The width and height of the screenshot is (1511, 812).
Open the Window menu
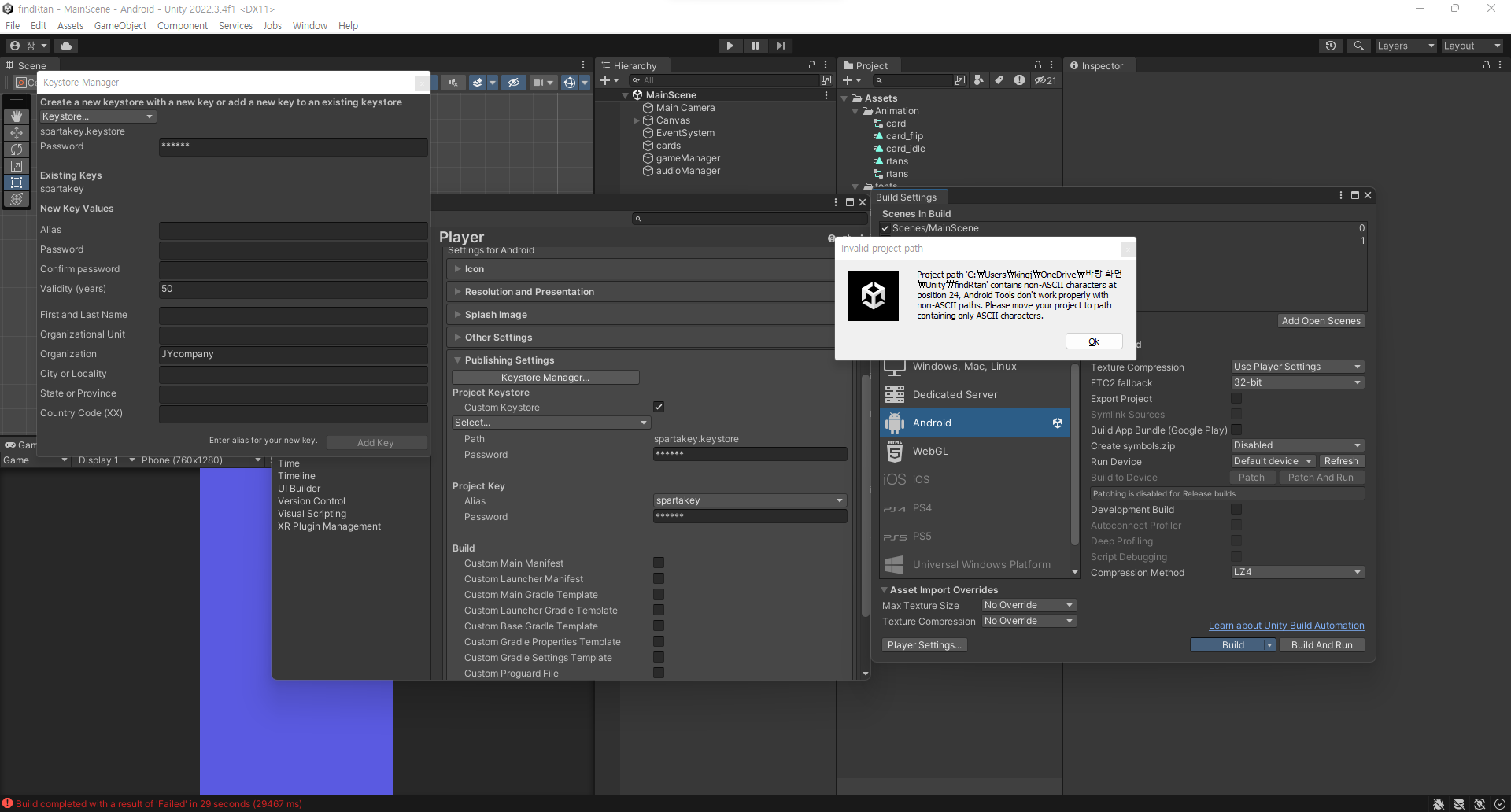coord(310,26)
